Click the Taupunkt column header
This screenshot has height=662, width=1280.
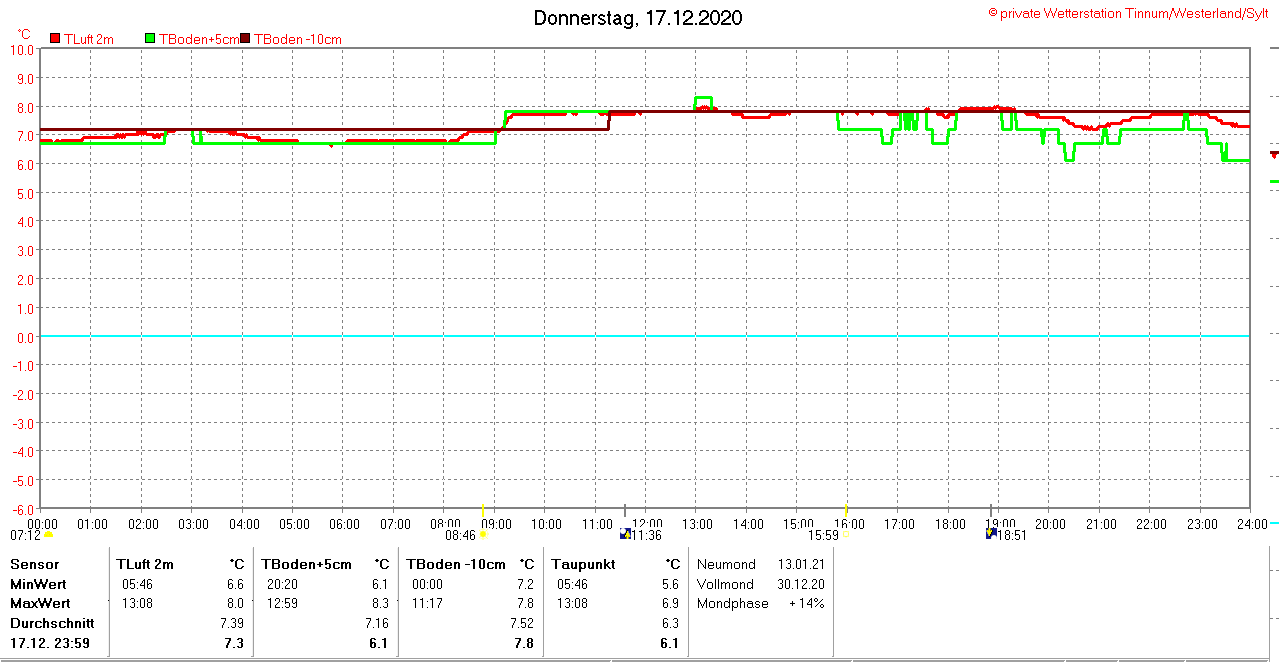point(582,564)
